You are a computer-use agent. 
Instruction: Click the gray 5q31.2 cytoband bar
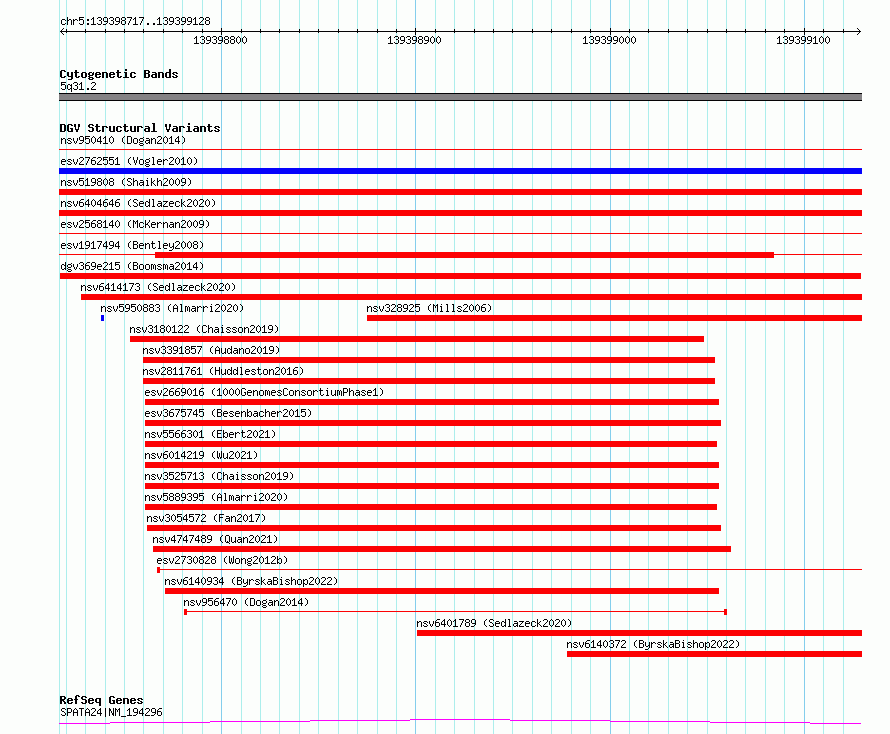point(460,97)
